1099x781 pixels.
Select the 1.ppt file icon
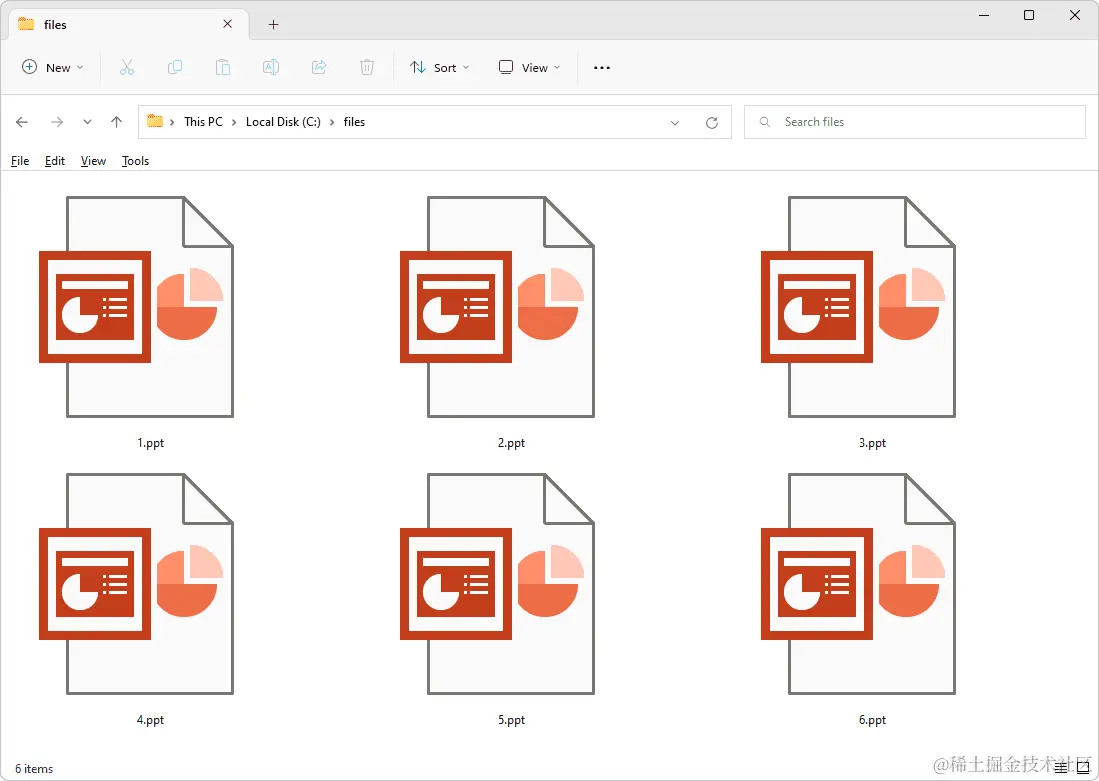click(136, 307)
